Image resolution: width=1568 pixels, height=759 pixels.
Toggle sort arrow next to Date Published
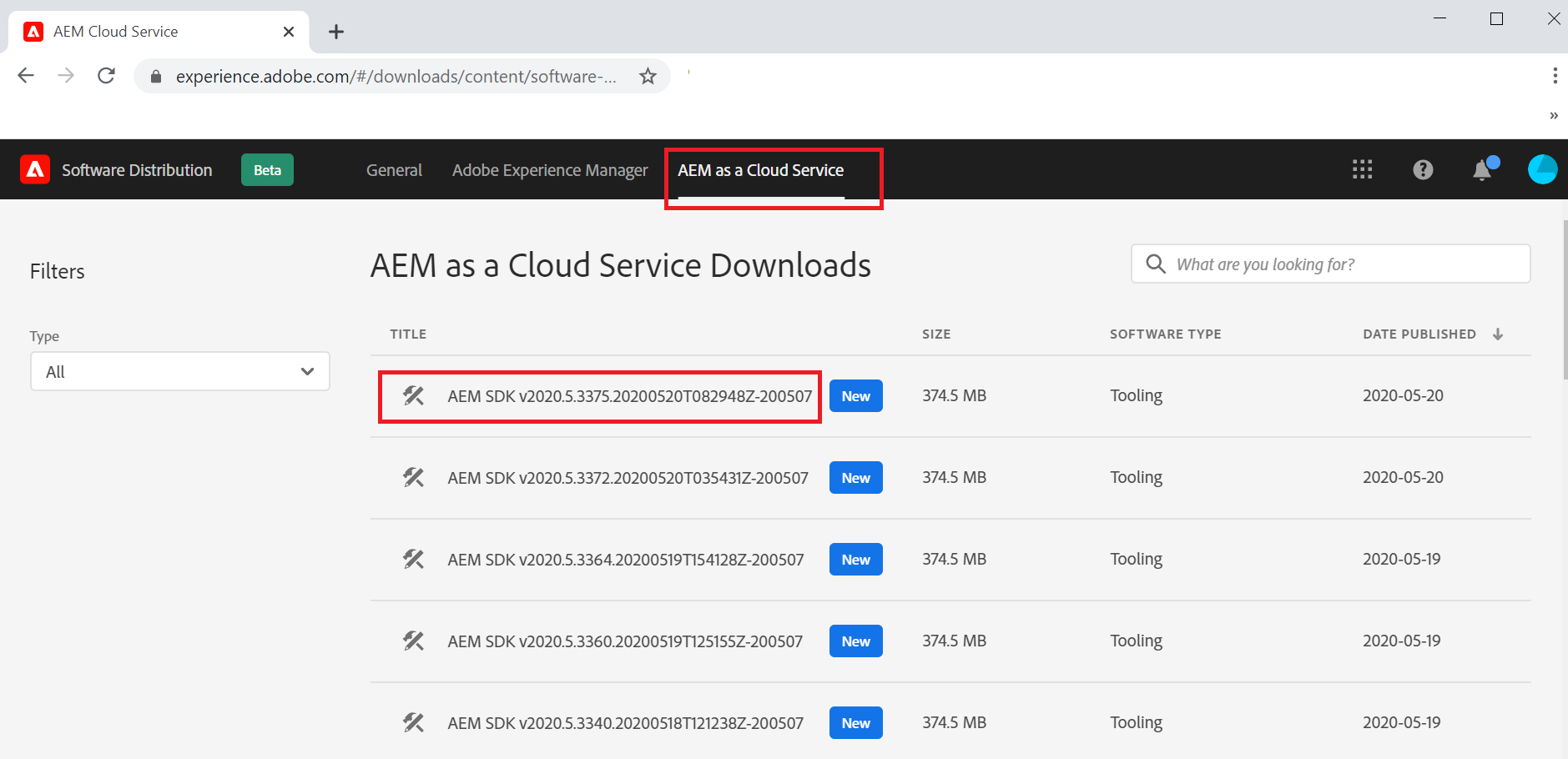[1498, 334]
